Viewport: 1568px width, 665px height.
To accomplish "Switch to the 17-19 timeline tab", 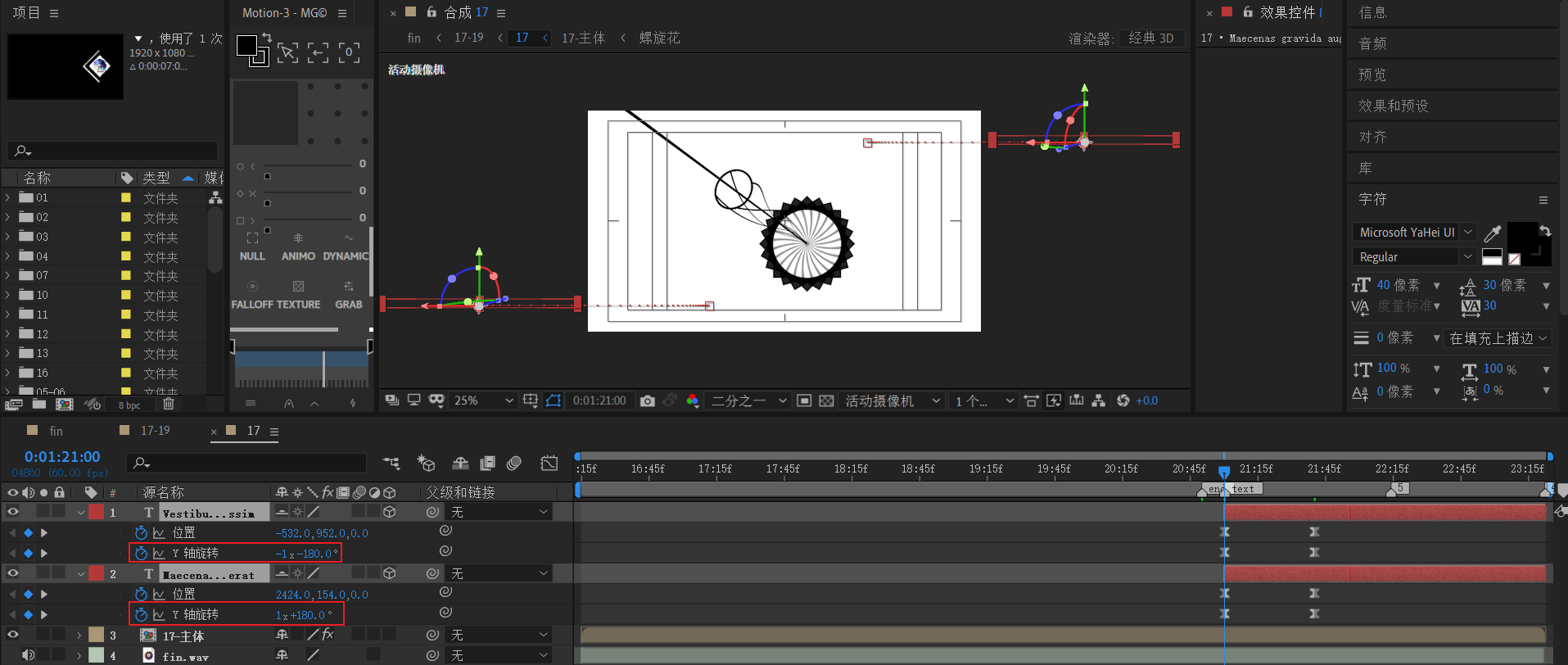I will pos(155,431).
